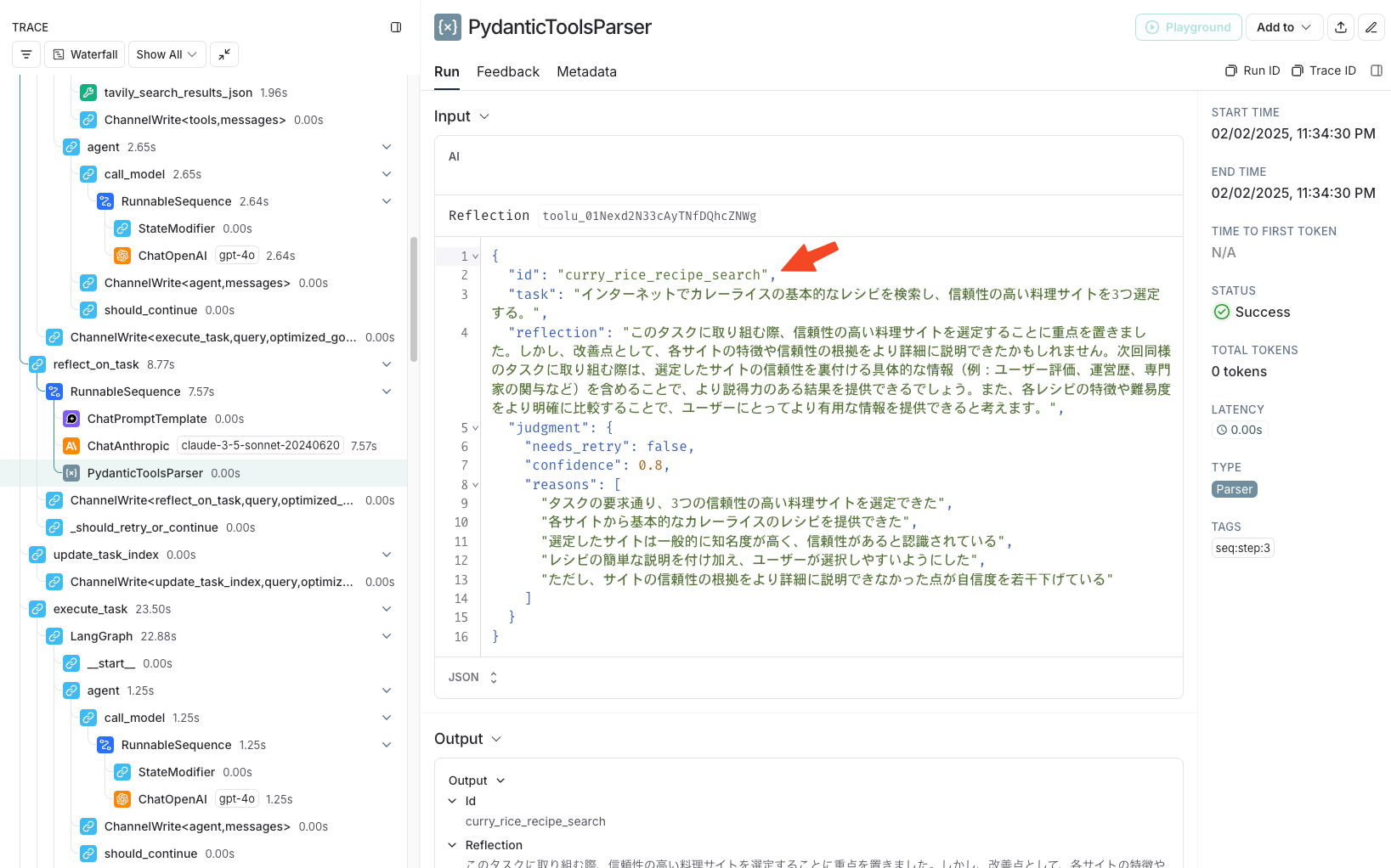
Task: Collapse the agent 2.65s tree node
Action: pos(387,147)
